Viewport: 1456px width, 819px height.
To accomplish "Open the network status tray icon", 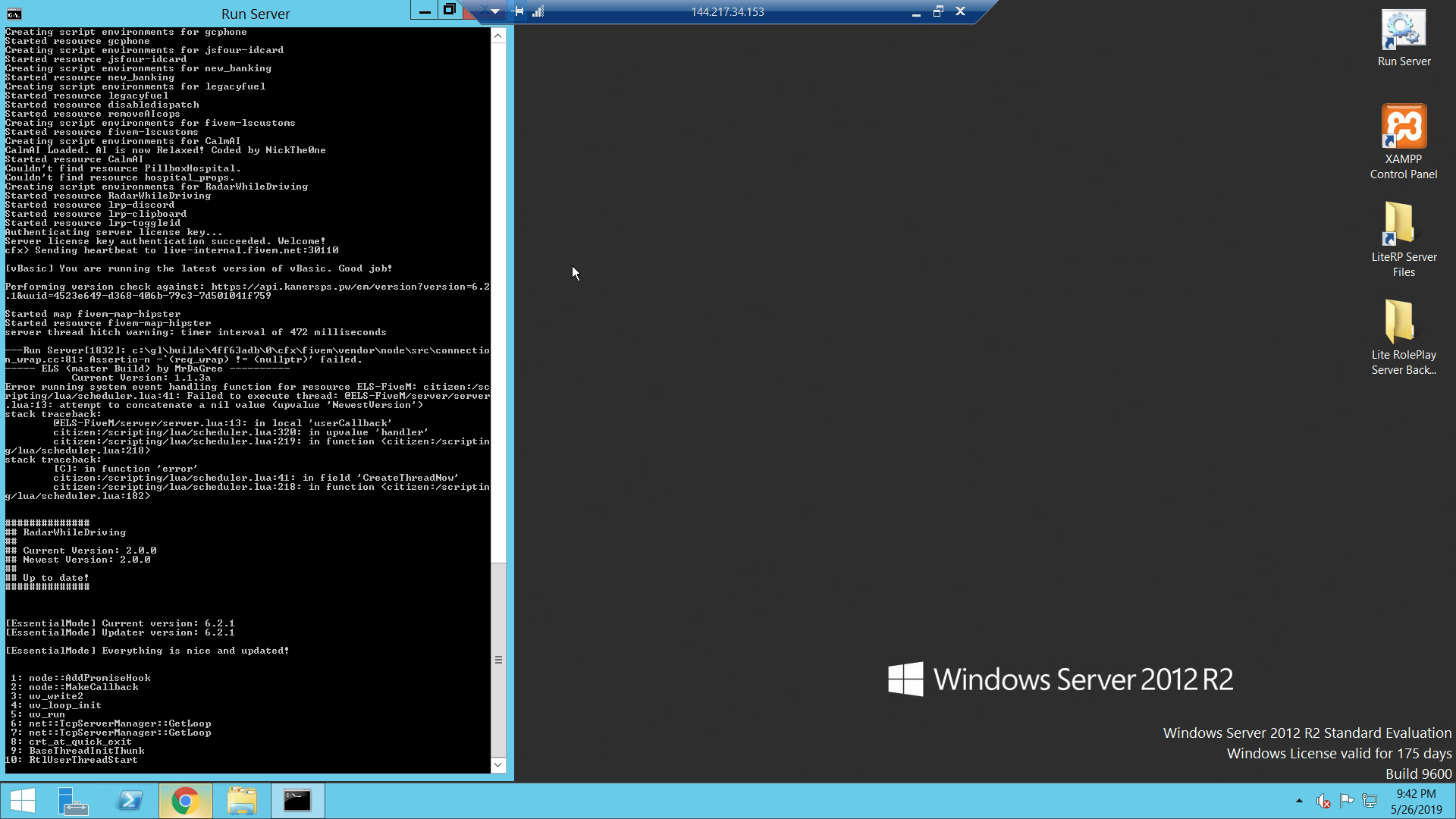I will click(1370, 801).
